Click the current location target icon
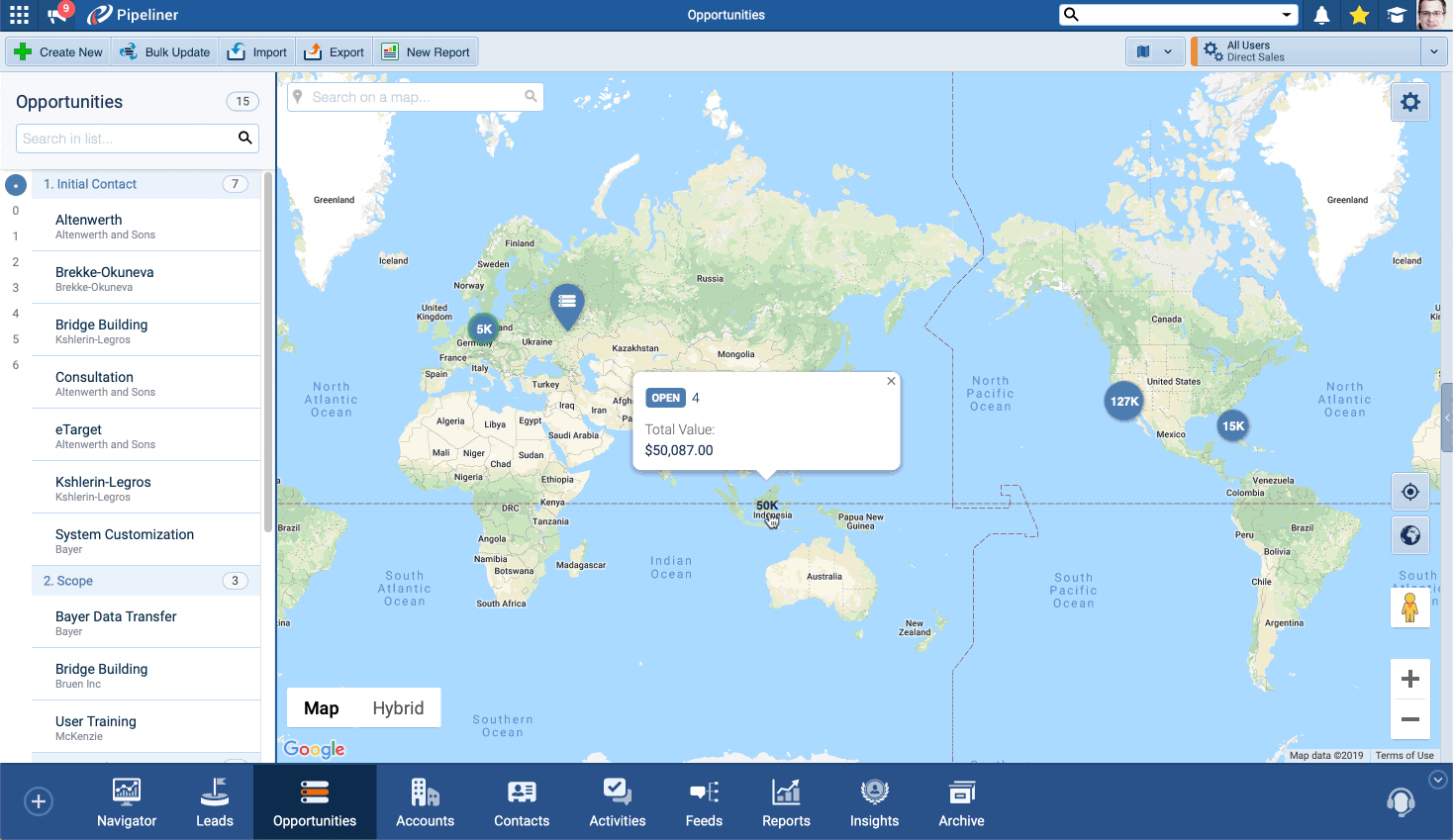Viewport: 1453px width, 840px height. point(1409,491)
